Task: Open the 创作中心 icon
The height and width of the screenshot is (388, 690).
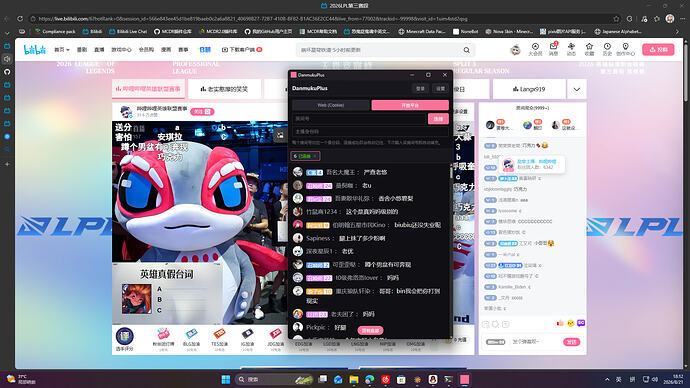Action: tap(625, 49)
